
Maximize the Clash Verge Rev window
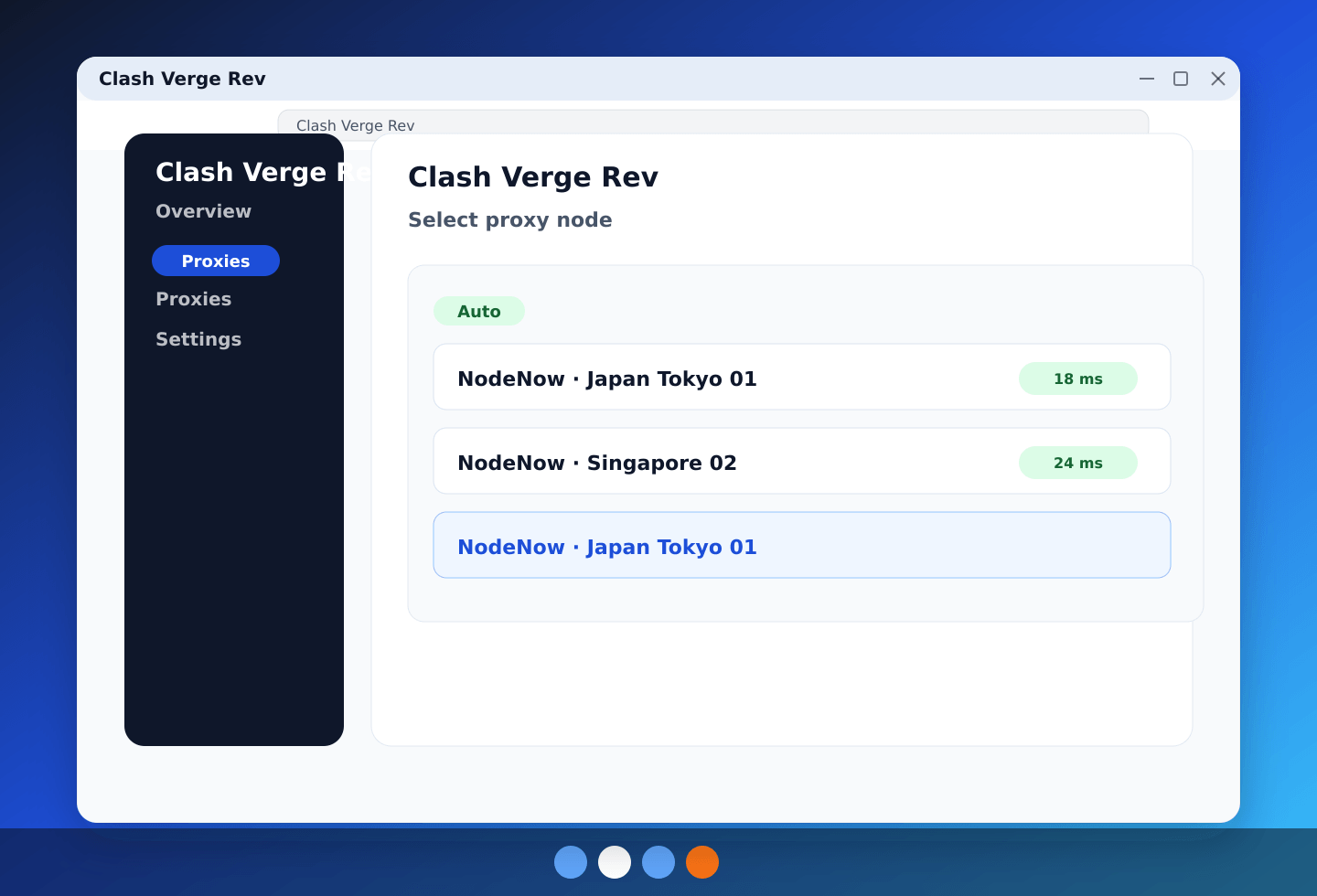(1181, 79)
